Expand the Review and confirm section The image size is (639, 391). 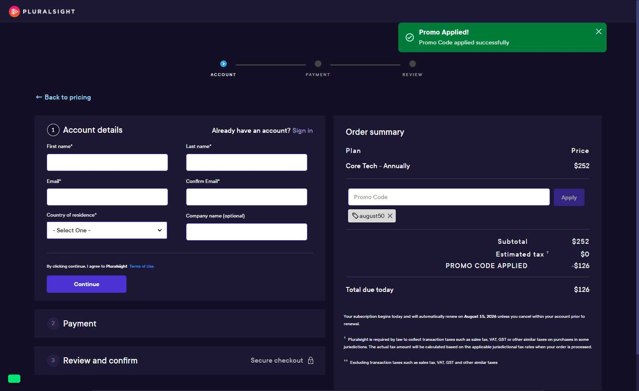pyautogui.click(x=180, y=360)
